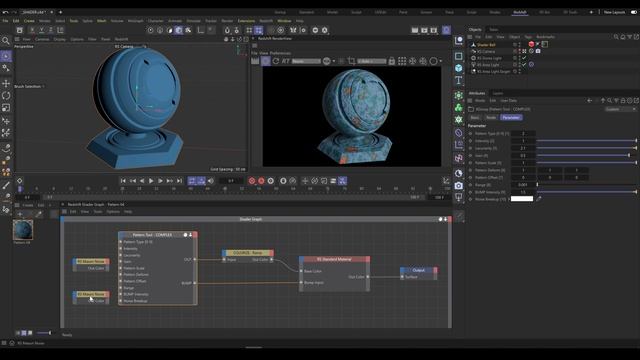Viewport: 640px width, 360px height.
Task: Select the RS Standard Material node
Action: click(x=334, y=259)
